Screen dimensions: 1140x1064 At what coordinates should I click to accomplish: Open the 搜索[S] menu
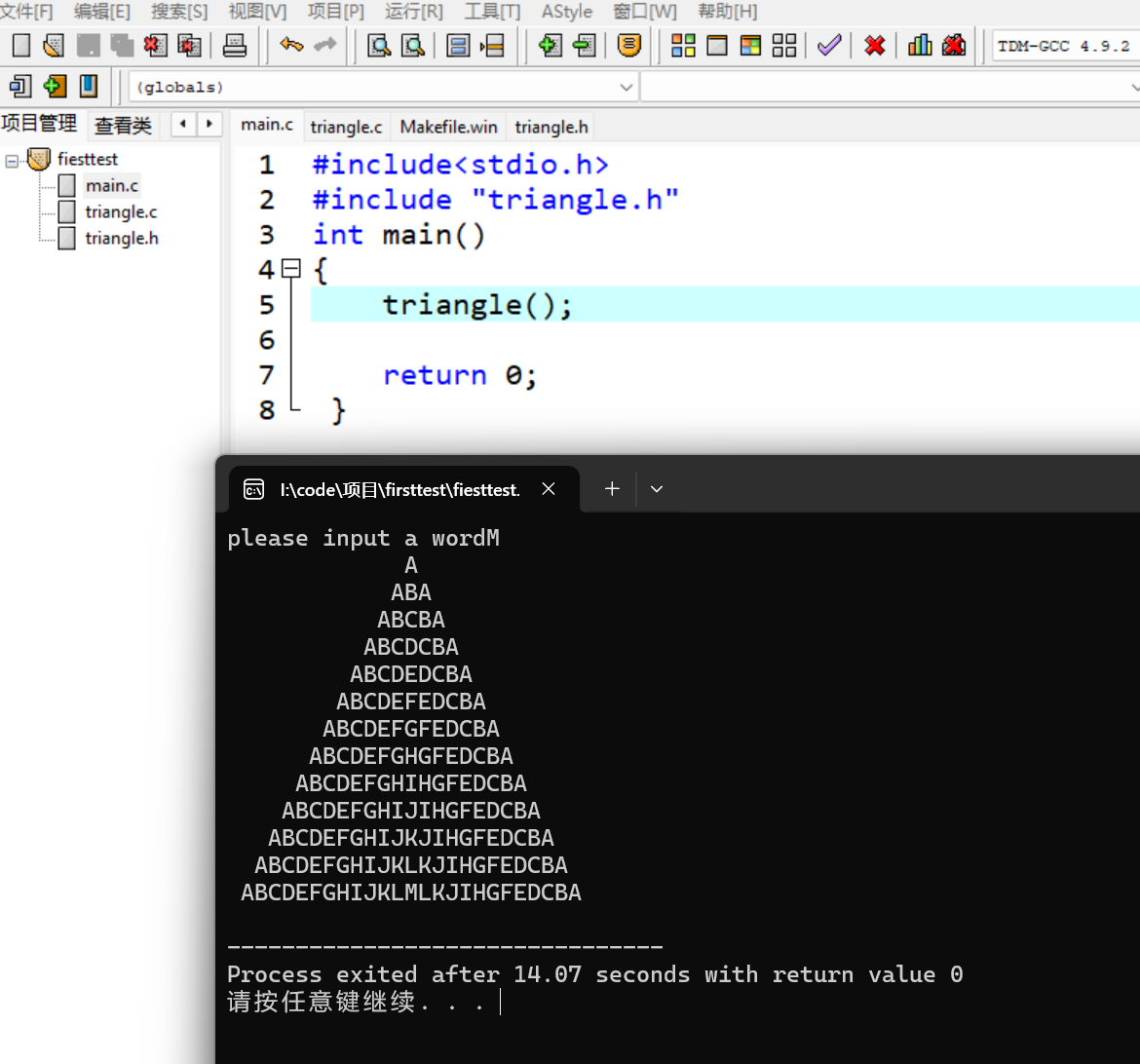179,12
